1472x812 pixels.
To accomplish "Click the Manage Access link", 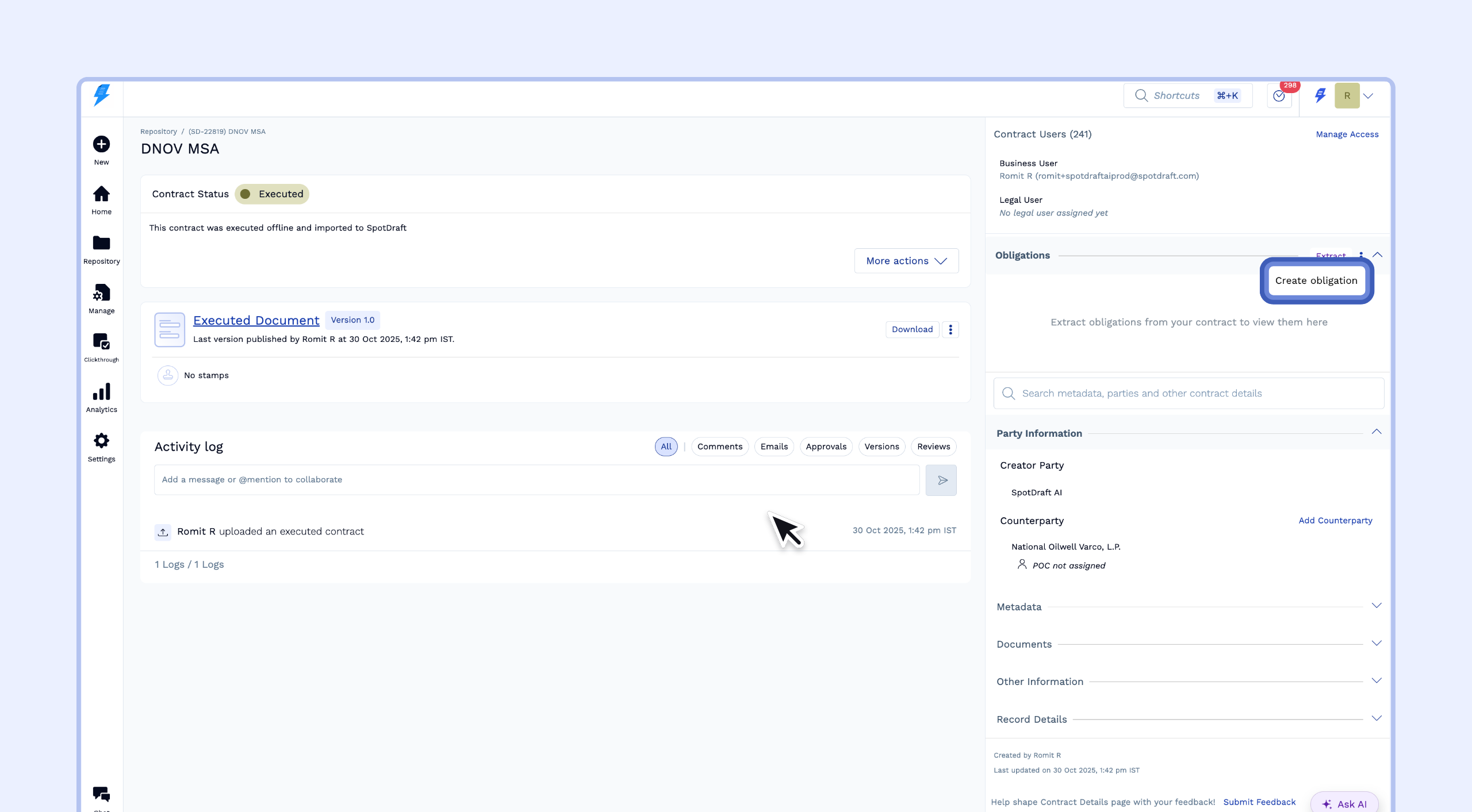I will (1347, 134).
